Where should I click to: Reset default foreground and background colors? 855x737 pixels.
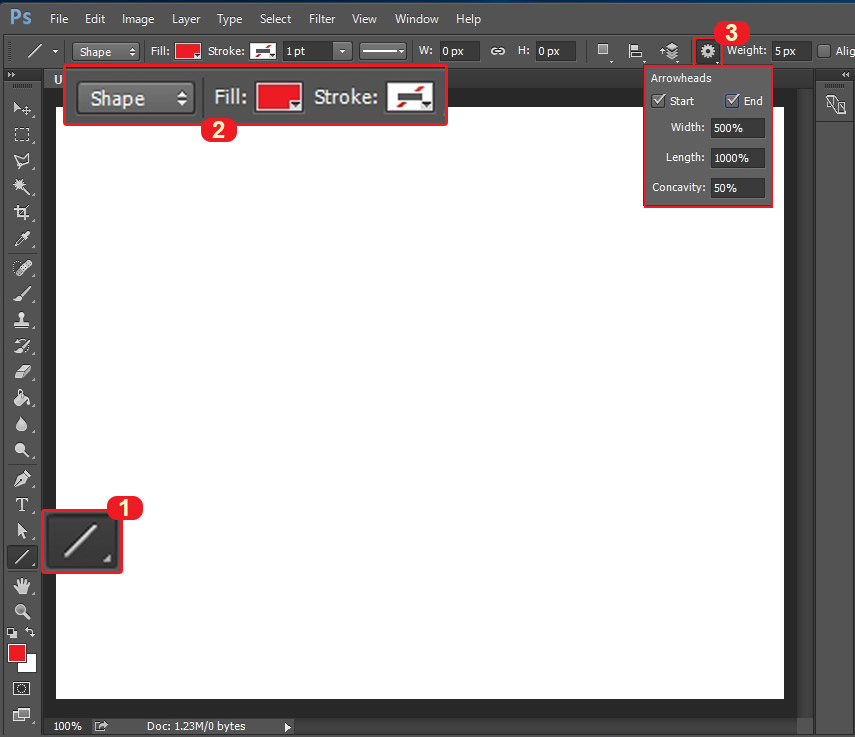[x=12, y=633]
